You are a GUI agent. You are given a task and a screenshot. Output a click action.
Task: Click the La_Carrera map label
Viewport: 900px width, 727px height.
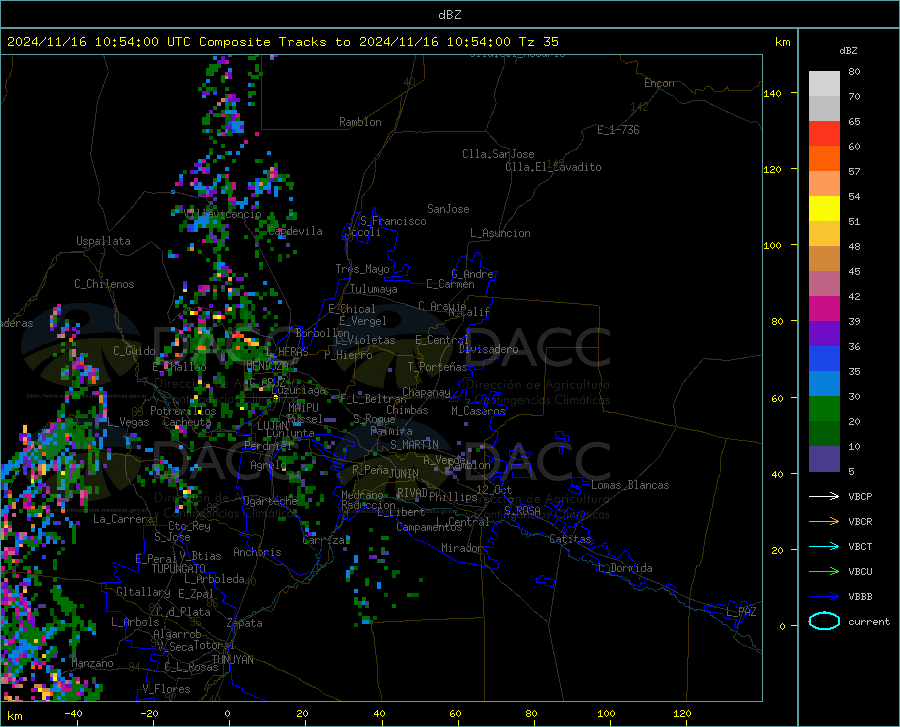point(123,519)
